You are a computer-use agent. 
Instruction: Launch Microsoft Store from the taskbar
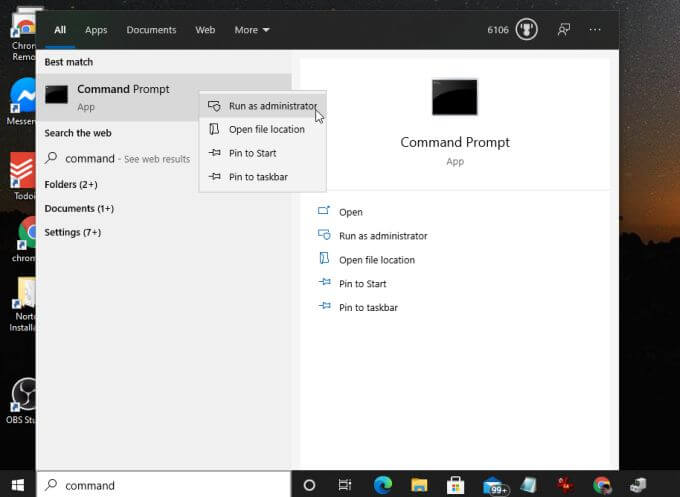pyautogui.click(x=457, y=485)
